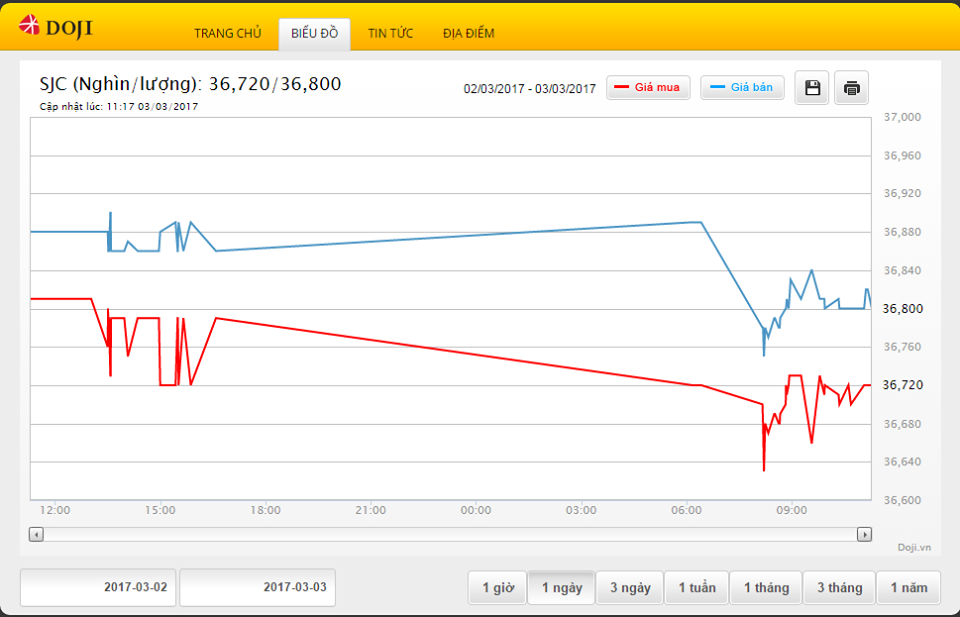Select the 1 ngày time range
The height and width of the screenshot is (617, 960).
(x=561, y=588)
